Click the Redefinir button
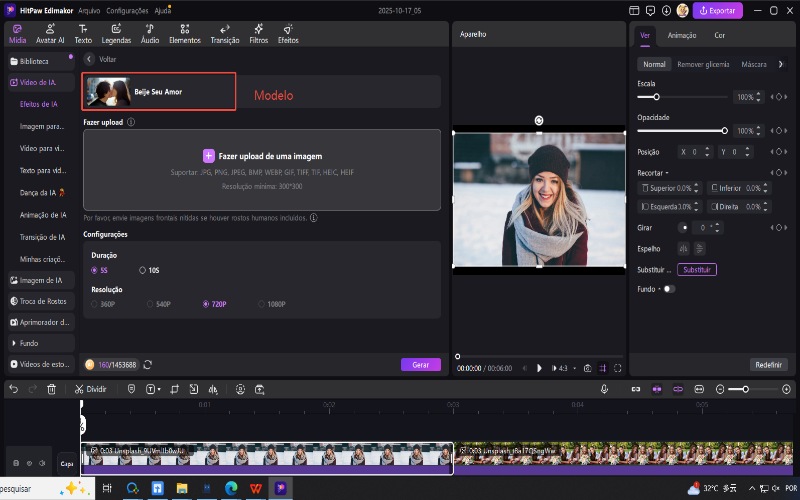800x500 pixels. 768,365
